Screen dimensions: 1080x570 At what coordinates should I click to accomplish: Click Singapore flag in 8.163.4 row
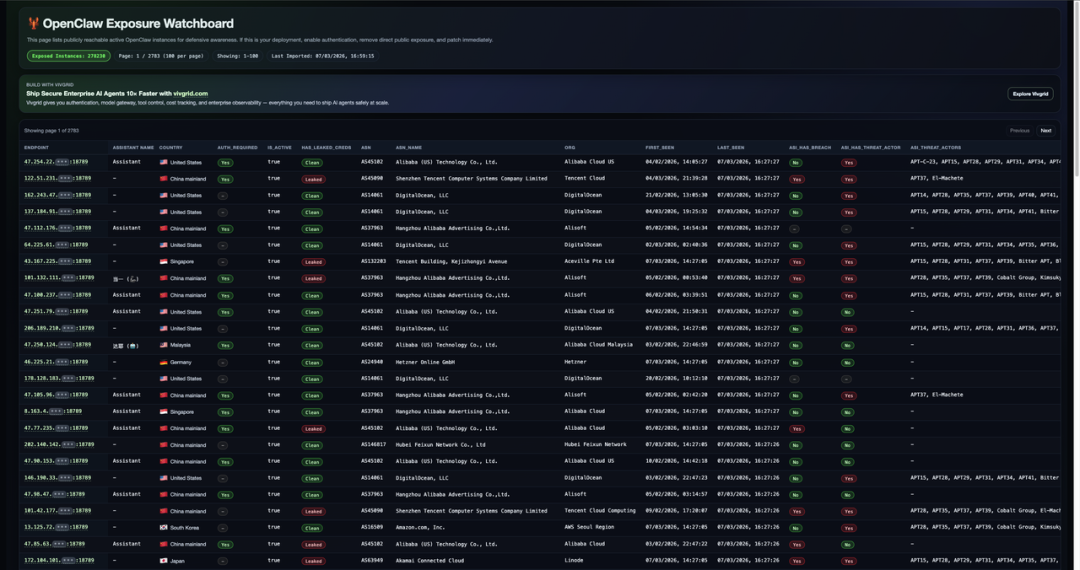coord(163,412)
